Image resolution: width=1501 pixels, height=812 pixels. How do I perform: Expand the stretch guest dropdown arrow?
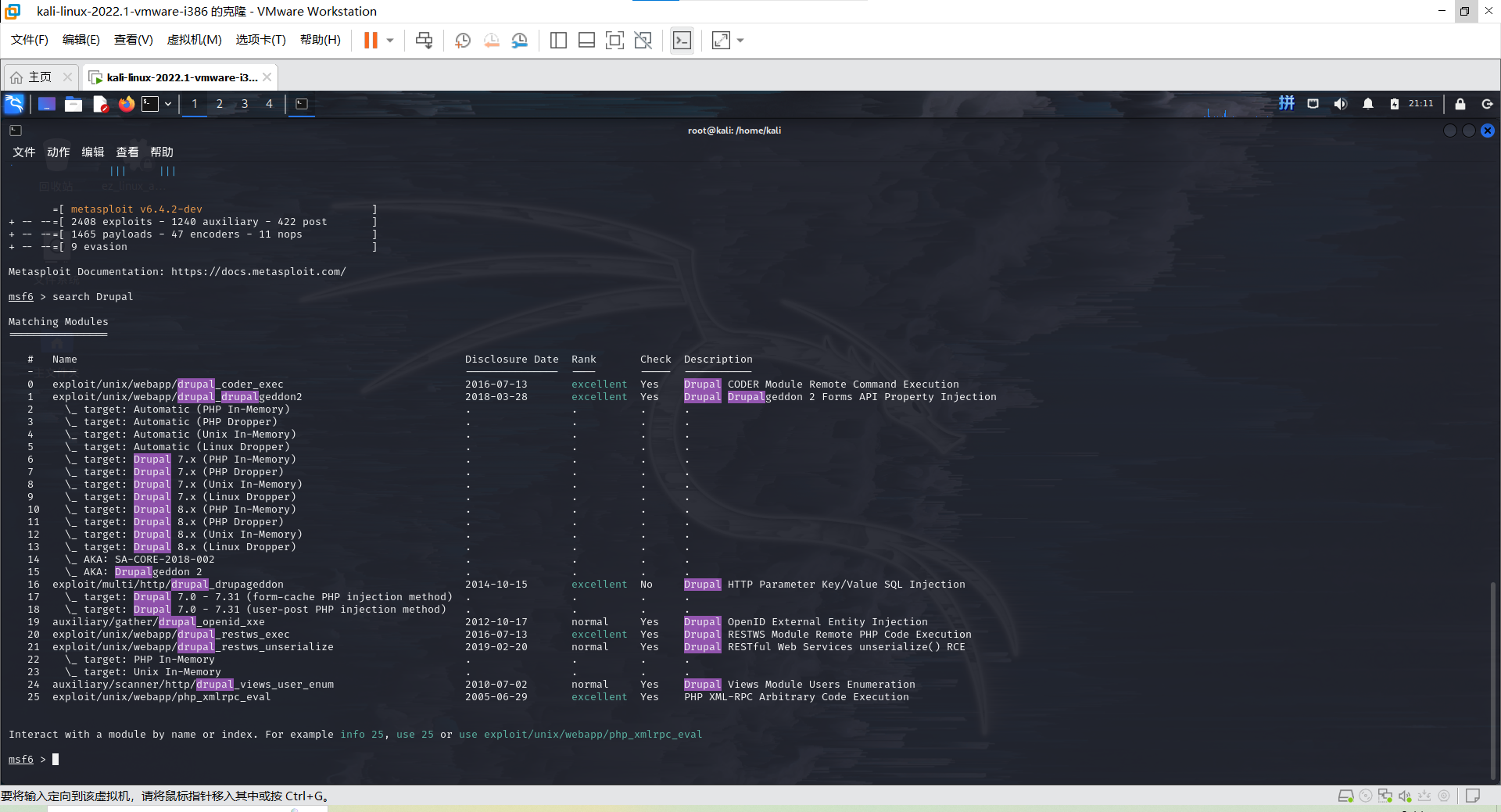(740, 40)
